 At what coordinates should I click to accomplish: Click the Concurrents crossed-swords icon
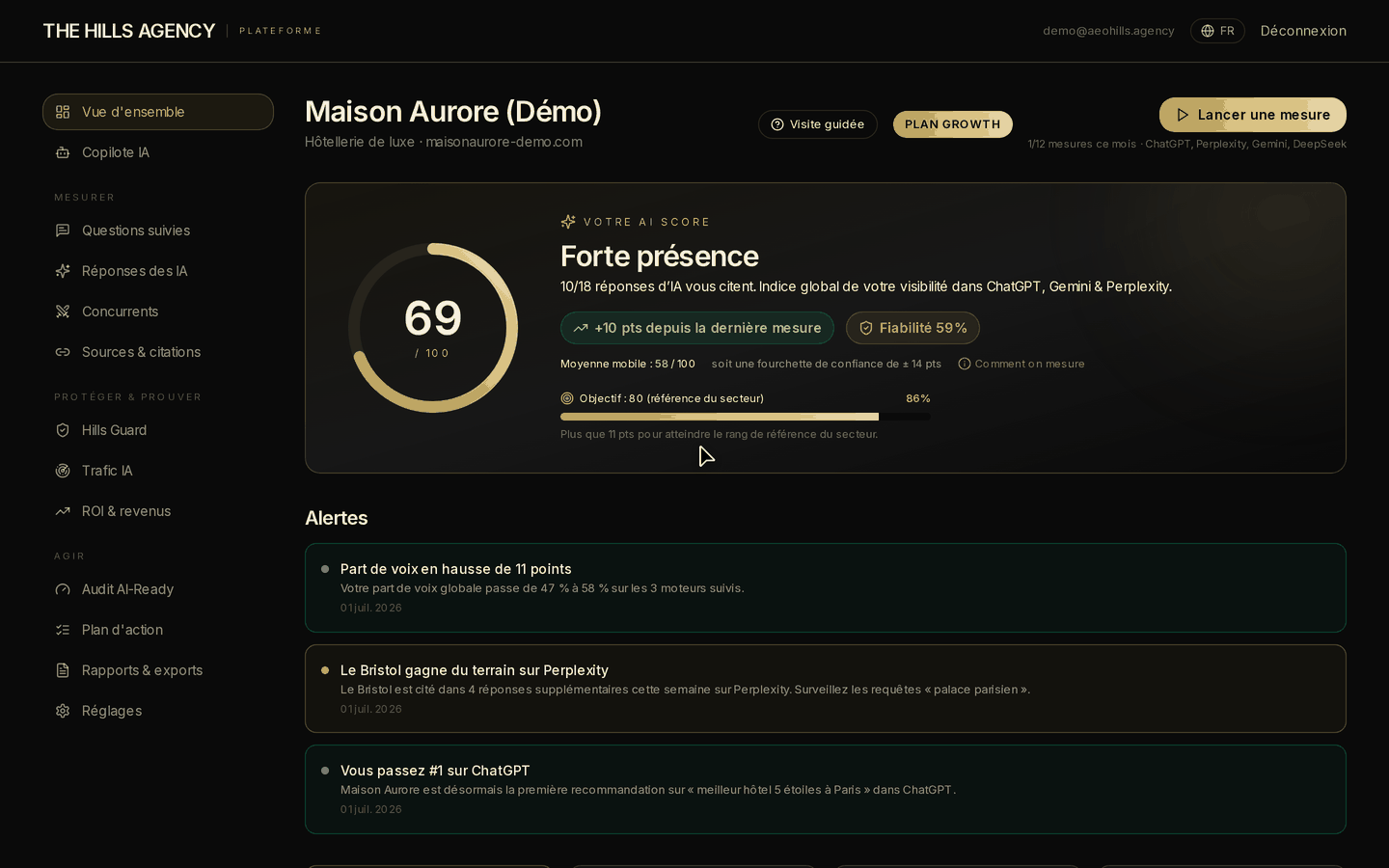click(63, 312)
